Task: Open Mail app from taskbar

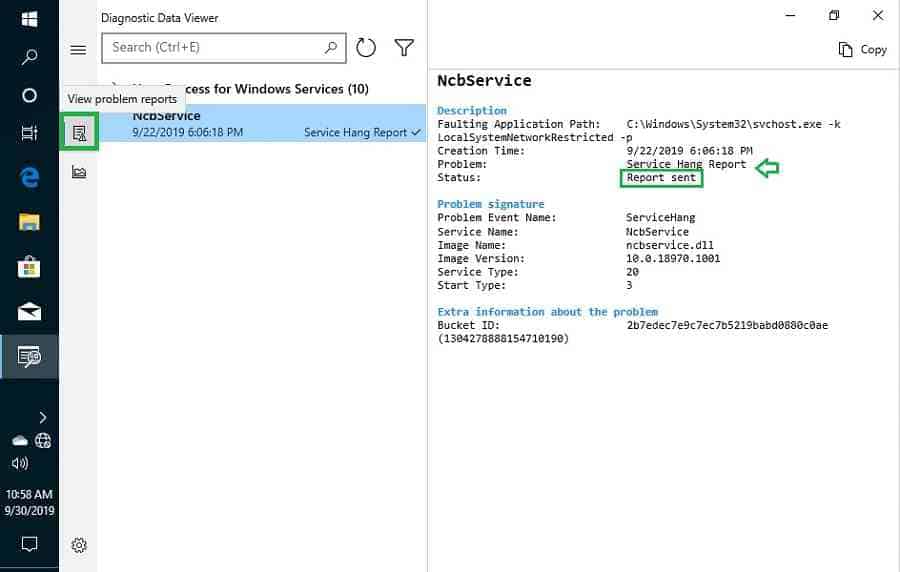Action: pos(29,312)
